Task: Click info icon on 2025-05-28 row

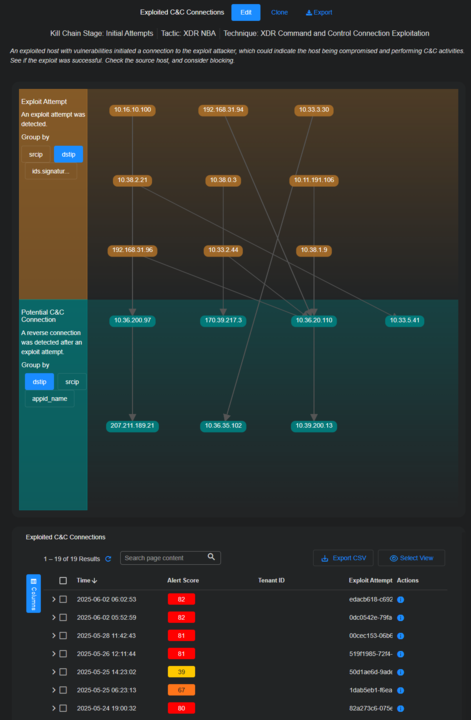Action: (x=400, y=636)
